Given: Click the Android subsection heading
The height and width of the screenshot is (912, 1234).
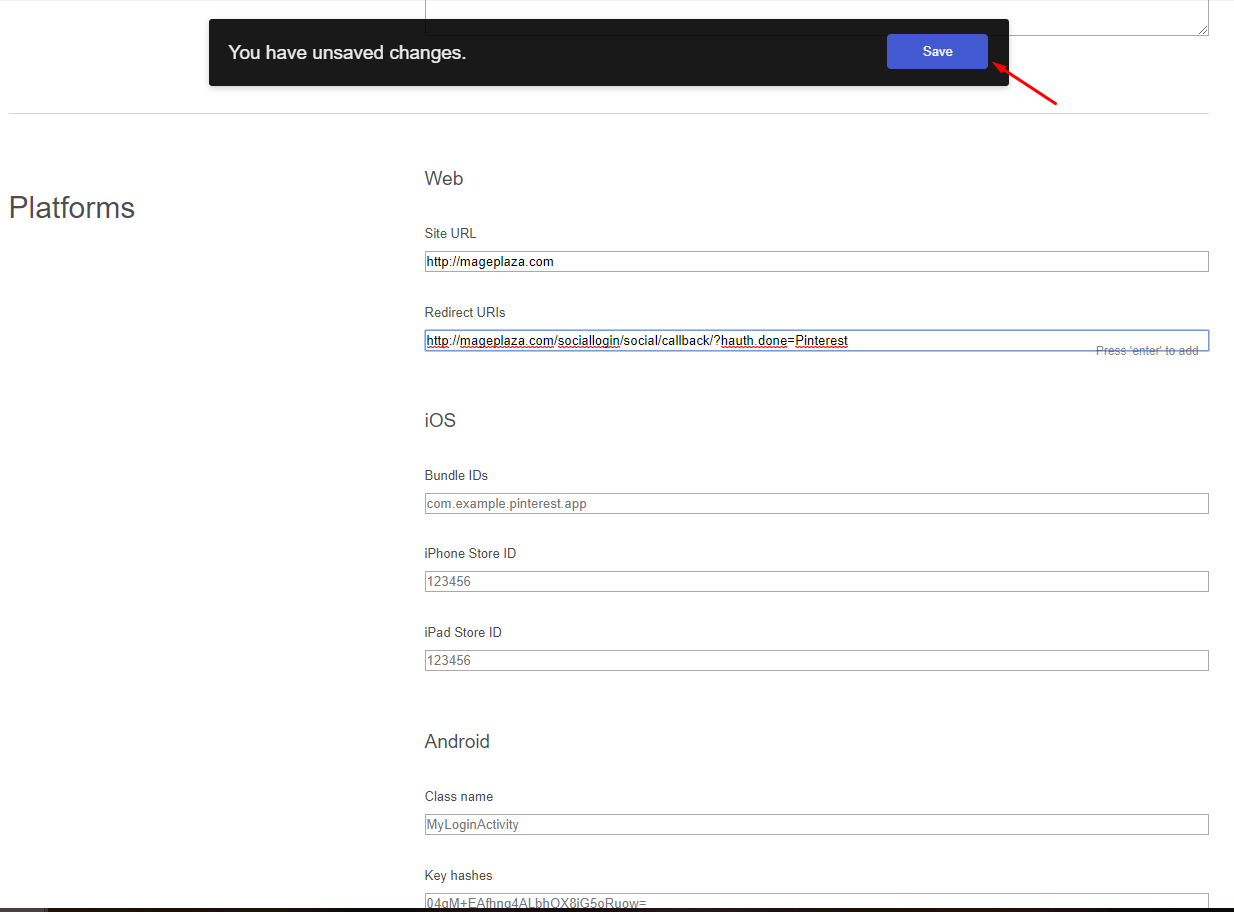Looking at the screenshot, I should (457, 742).
